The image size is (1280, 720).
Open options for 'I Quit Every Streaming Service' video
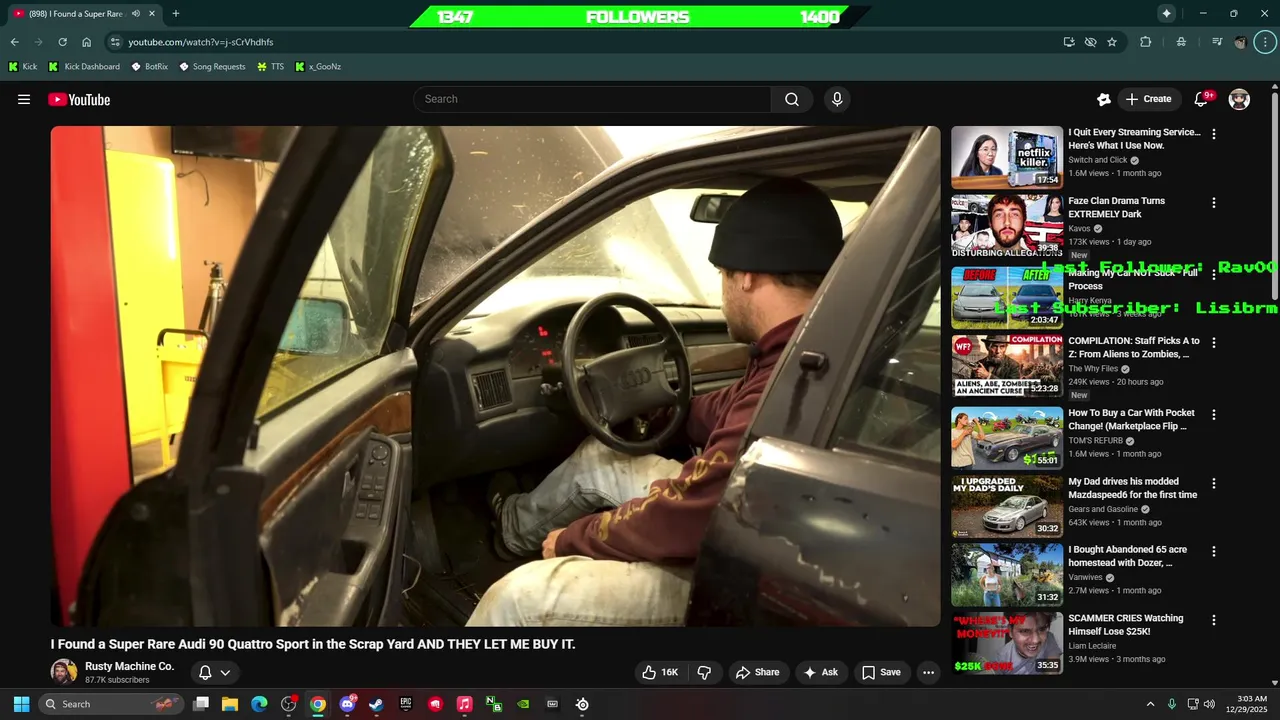(x=1214, y=134)
